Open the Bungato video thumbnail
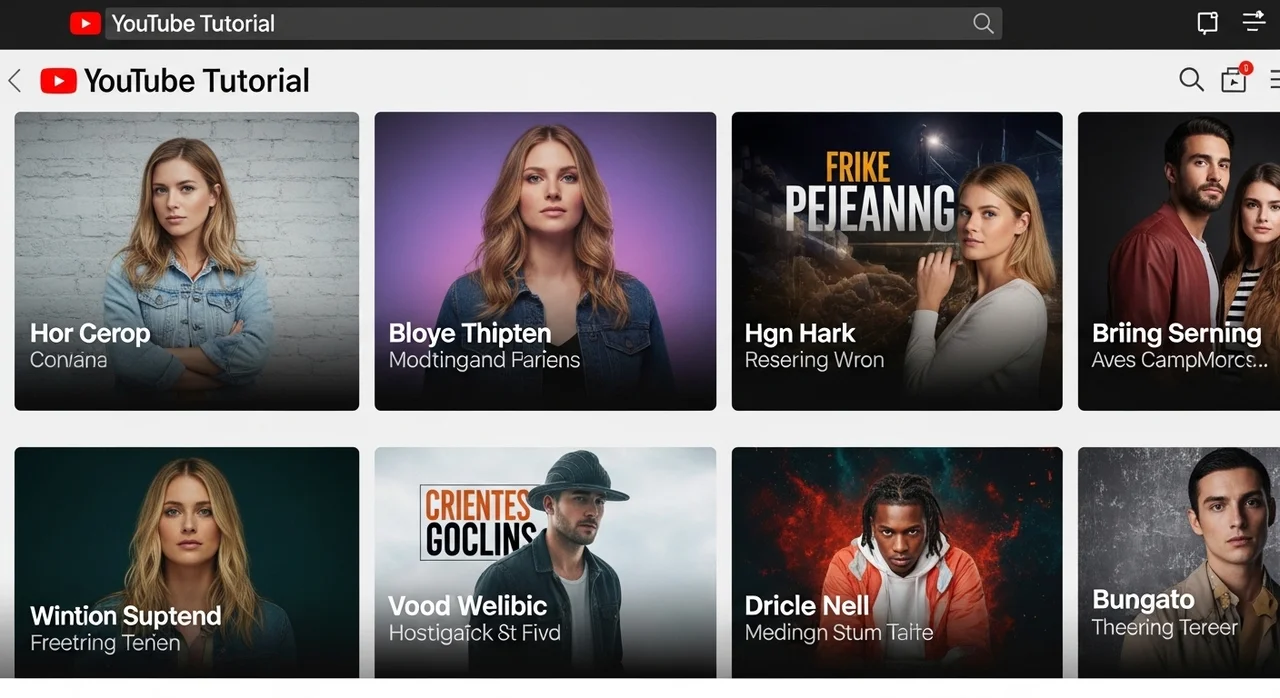 1178,562
